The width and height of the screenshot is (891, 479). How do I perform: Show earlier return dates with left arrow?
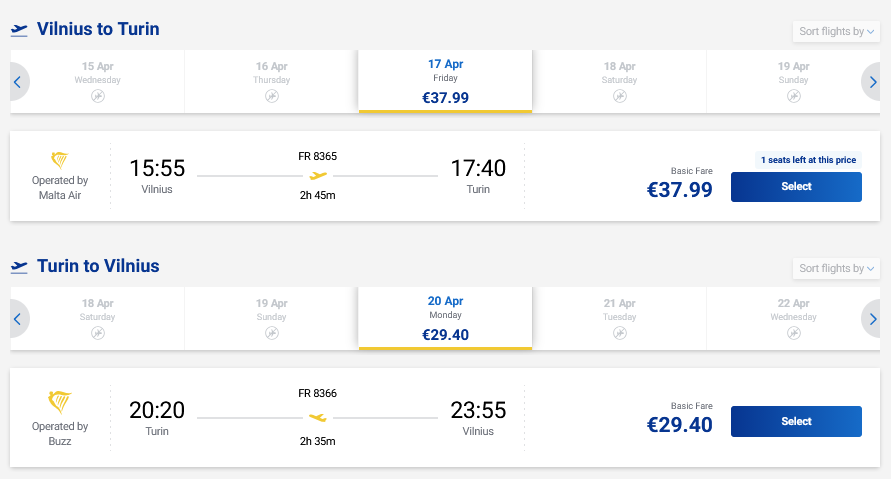click(18, 319)
